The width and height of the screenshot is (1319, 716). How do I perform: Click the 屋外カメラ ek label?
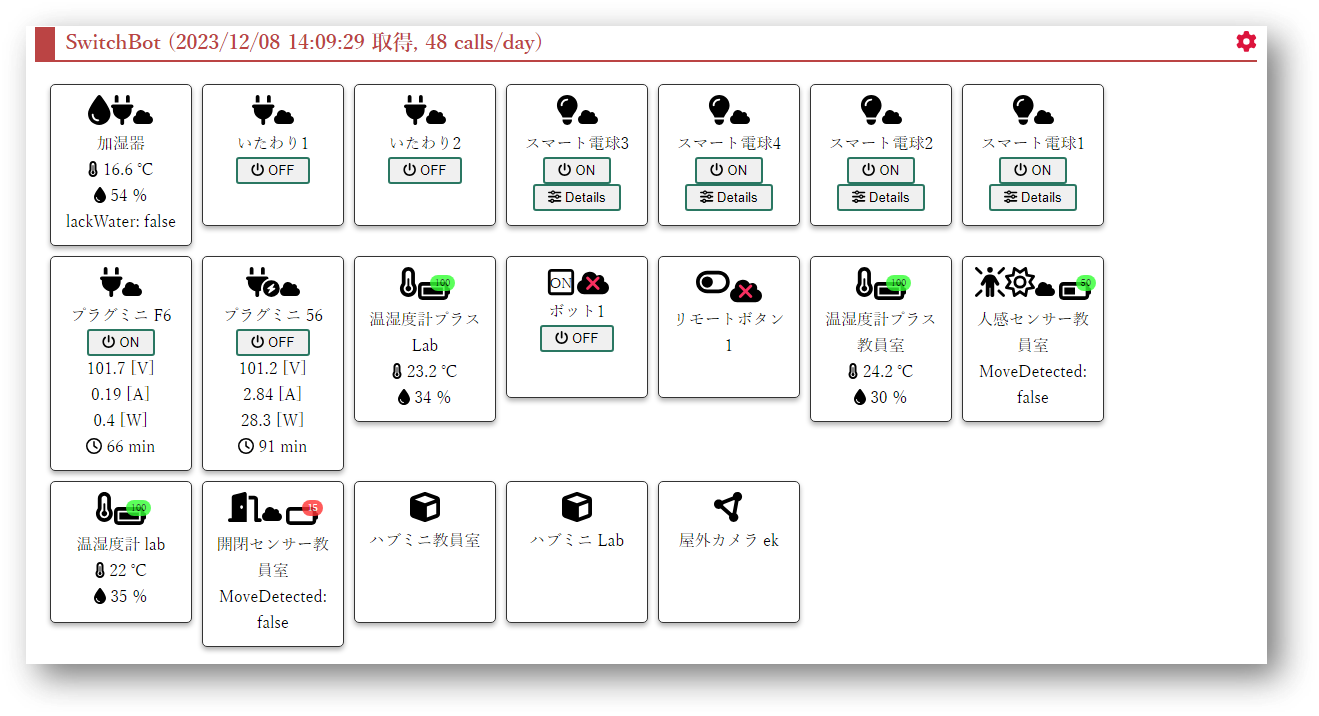(729, 540)
